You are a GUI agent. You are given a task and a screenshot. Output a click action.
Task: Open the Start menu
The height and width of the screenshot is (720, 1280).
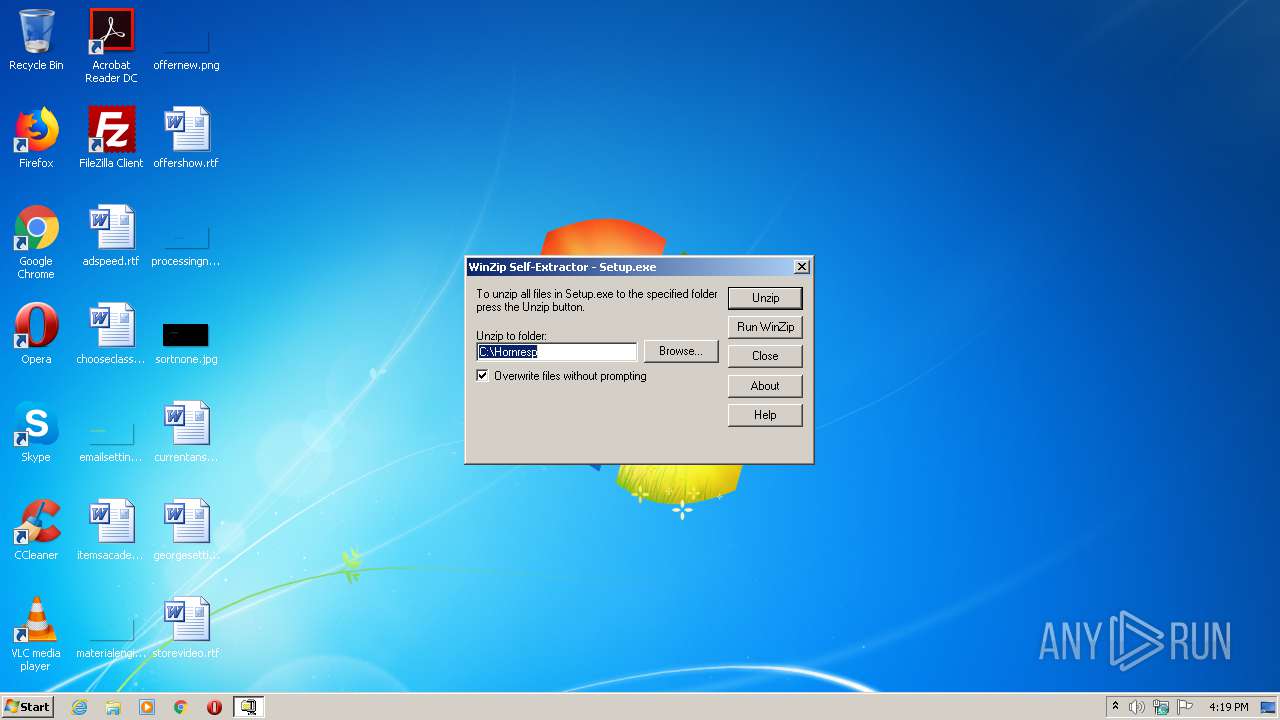tap(27, 707)
